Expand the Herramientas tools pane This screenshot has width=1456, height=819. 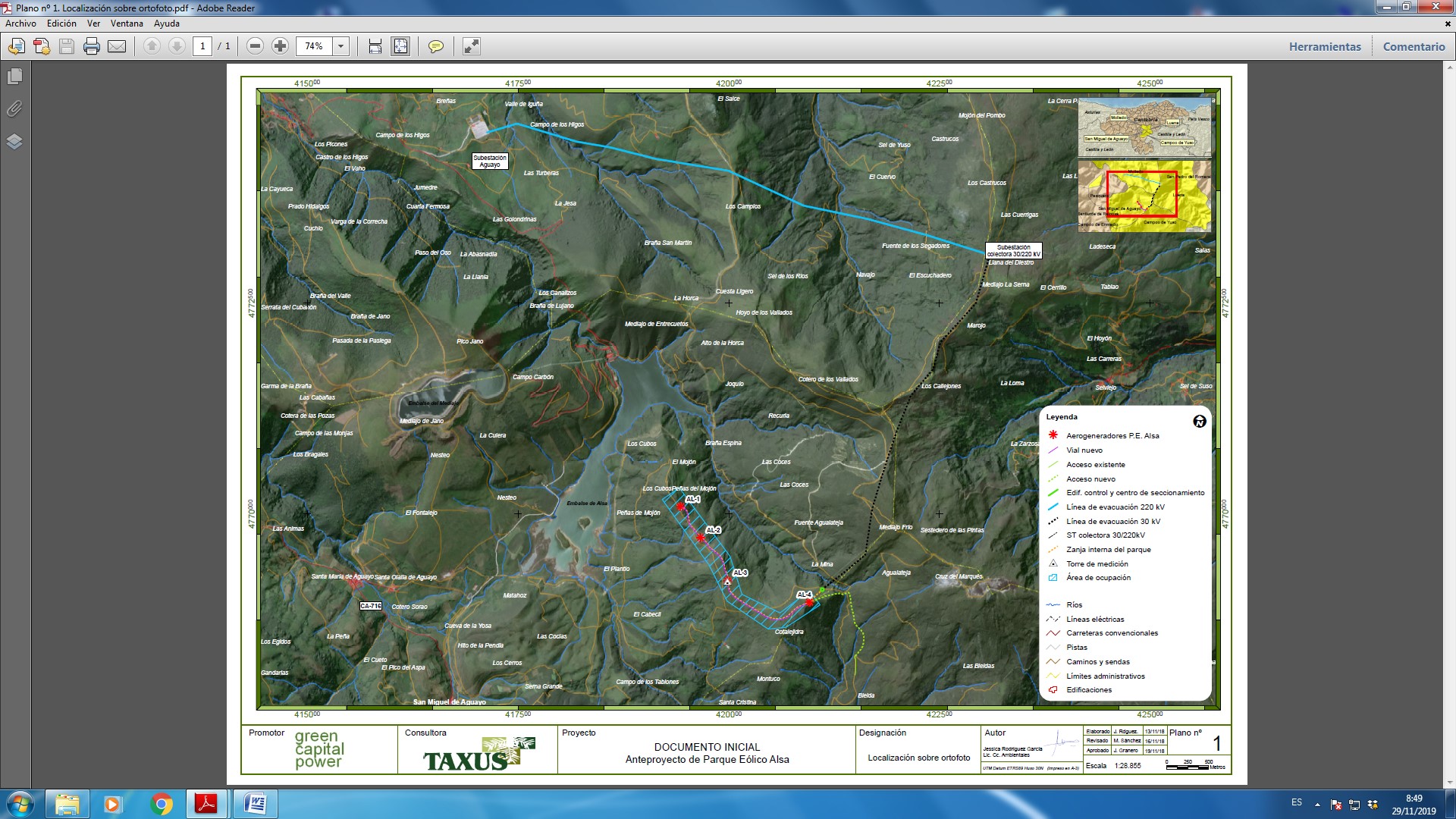click(1325, 46)
